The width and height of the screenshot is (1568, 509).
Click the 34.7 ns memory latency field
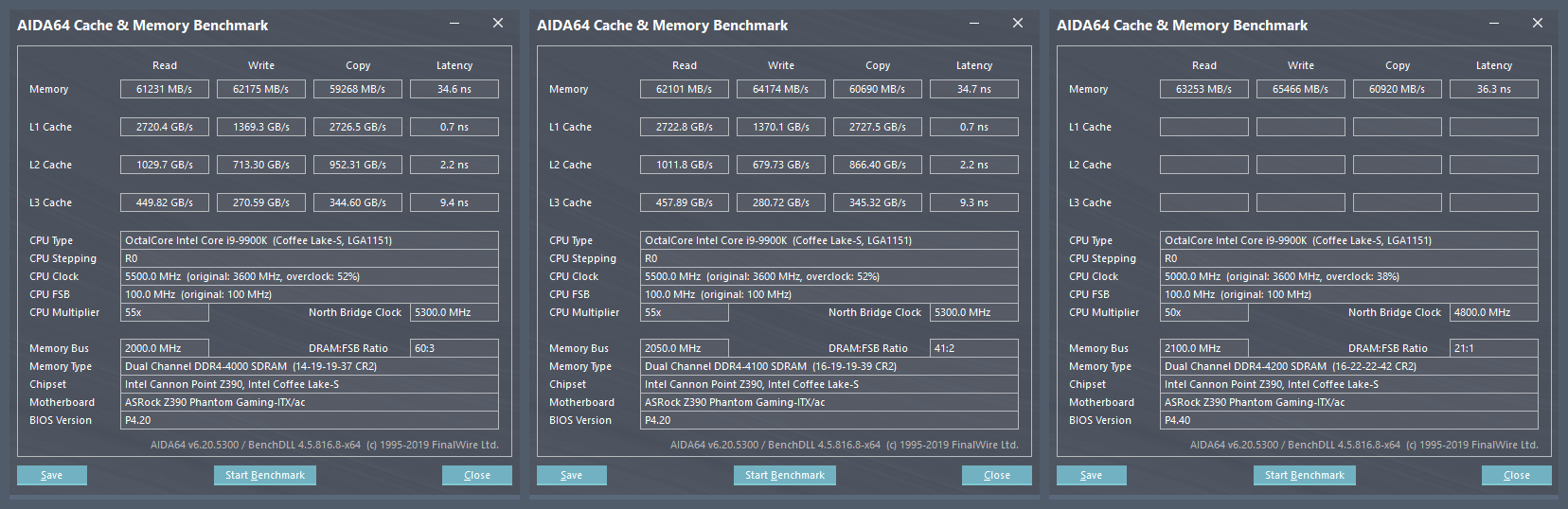pos(974,89)
